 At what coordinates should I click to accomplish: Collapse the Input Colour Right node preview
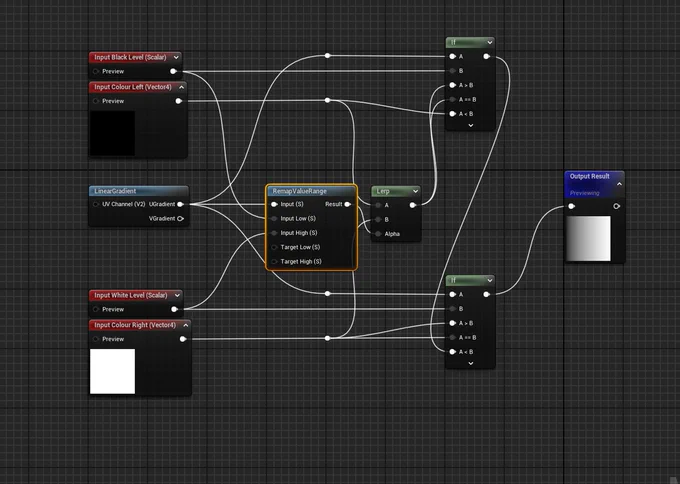(186, 325)
